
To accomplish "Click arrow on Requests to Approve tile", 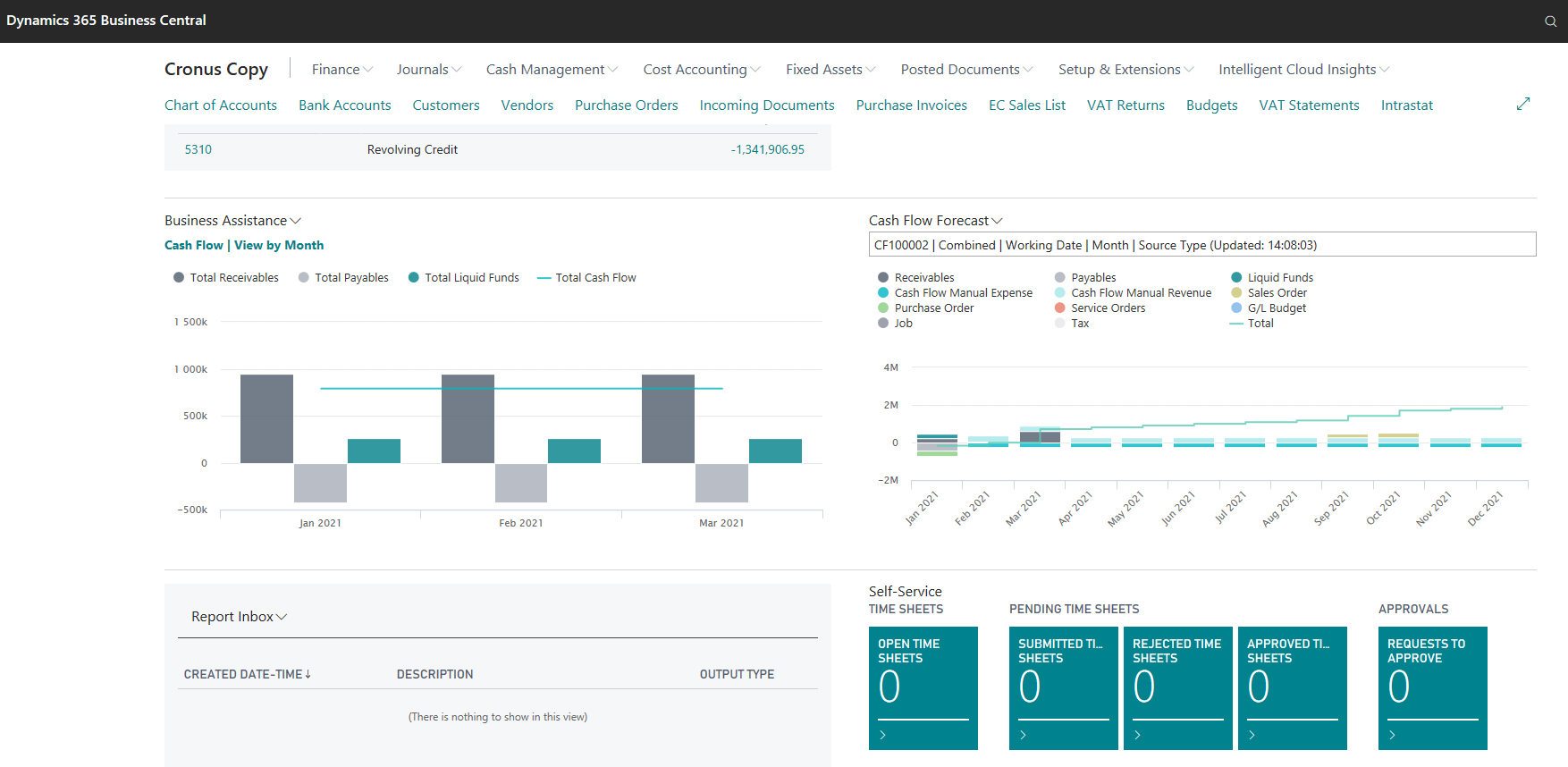I will [1392, 735].
